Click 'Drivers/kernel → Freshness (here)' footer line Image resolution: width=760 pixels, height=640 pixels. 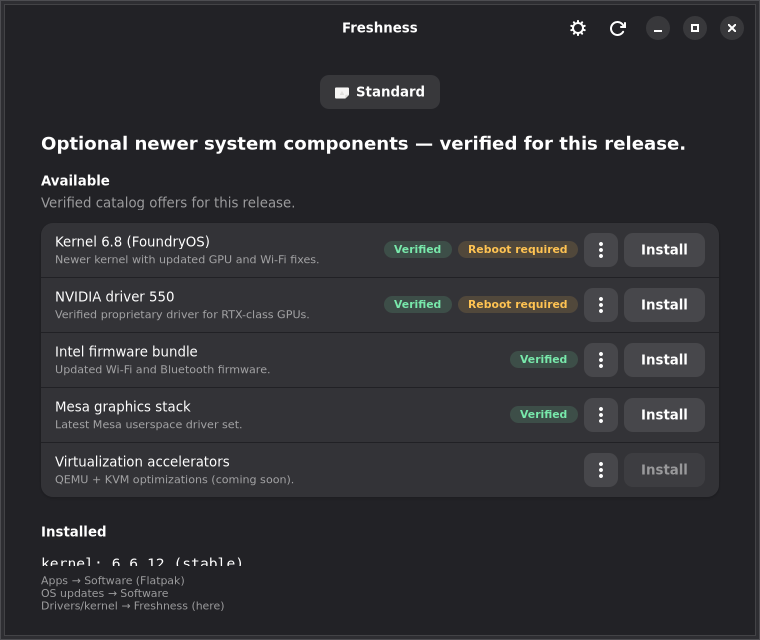tap(132, 606)
